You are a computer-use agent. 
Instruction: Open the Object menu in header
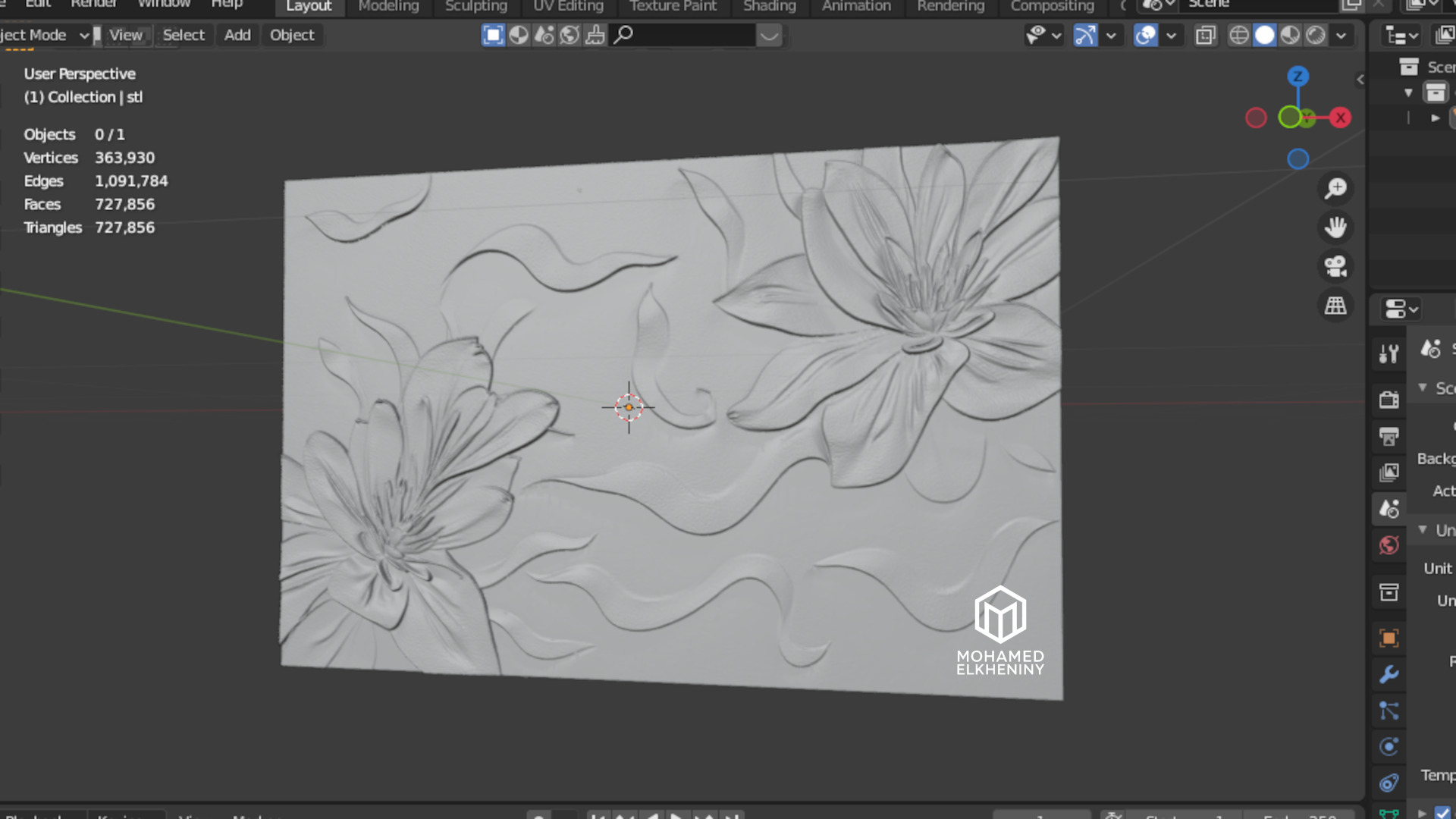291,35
